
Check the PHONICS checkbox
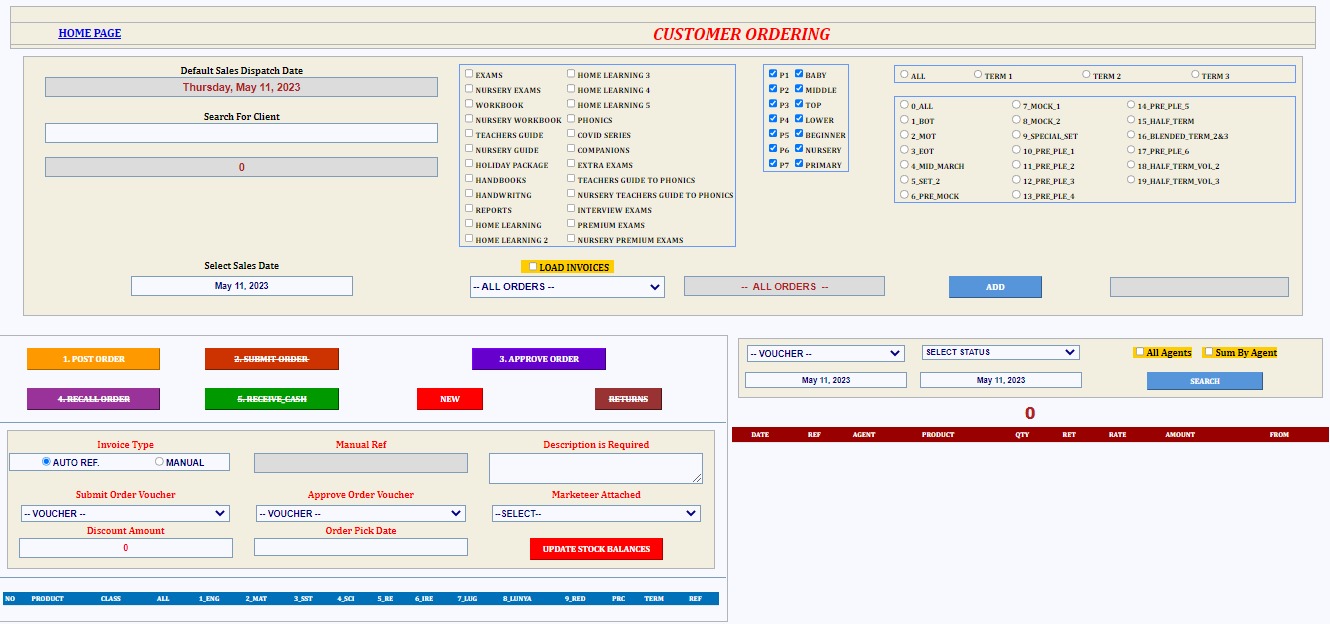coord(571,119)
